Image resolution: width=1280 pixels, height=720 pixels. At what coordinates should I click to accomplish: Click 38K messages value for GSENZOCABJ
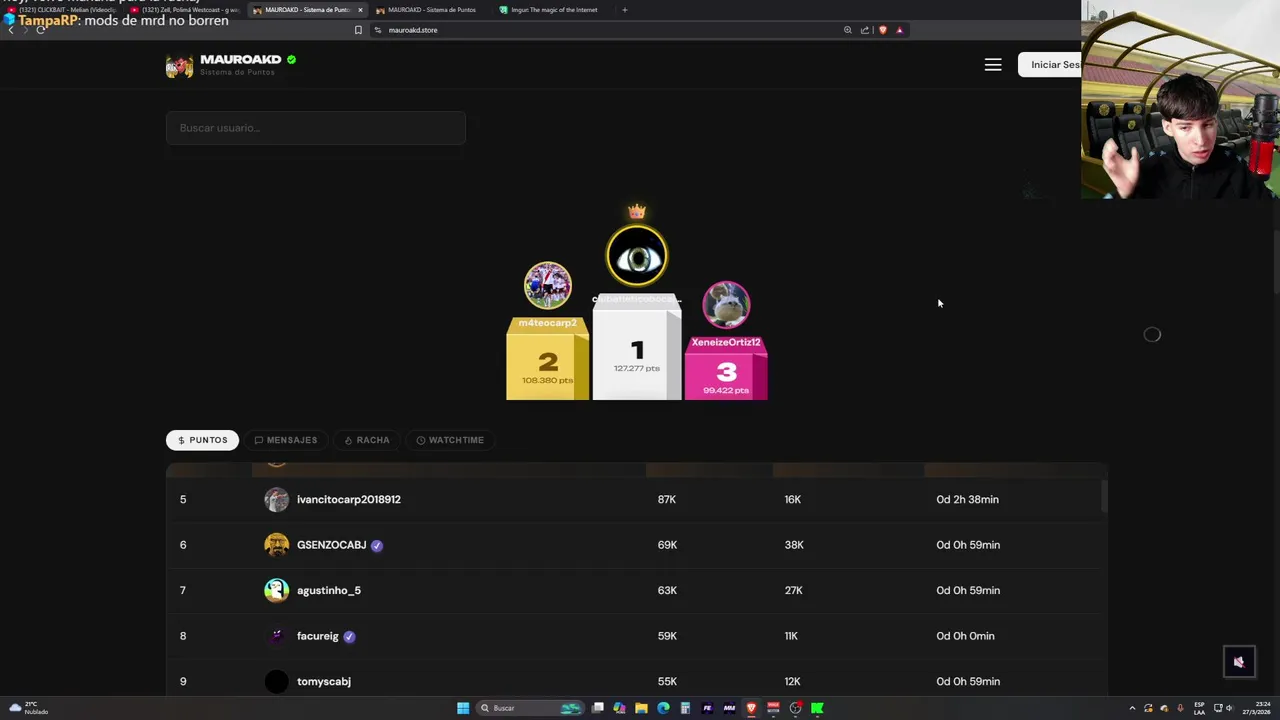pyautogui.click(x=794, y=545)
